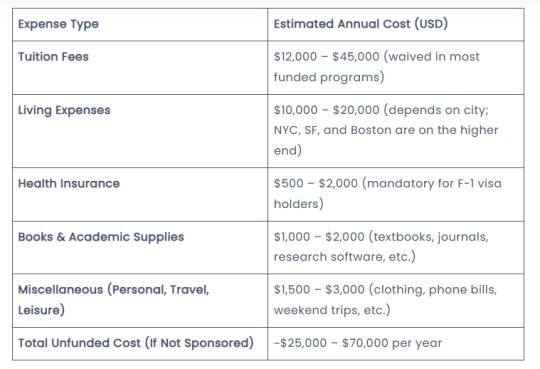This screenshot has height=369, width=540.
Task: Click the $1,000 – $2,000 books cost cell
Action: tap(396, 248)
